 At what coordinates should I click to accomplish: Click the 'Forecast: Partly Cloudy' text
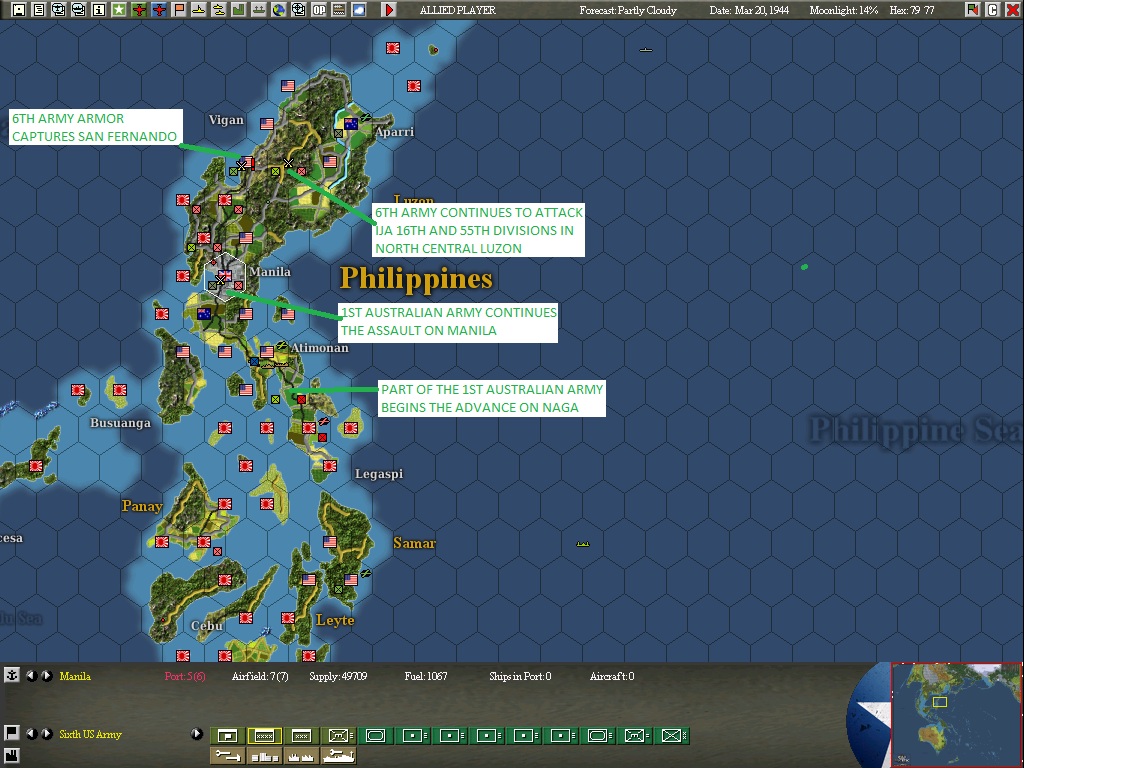(628, 10)
